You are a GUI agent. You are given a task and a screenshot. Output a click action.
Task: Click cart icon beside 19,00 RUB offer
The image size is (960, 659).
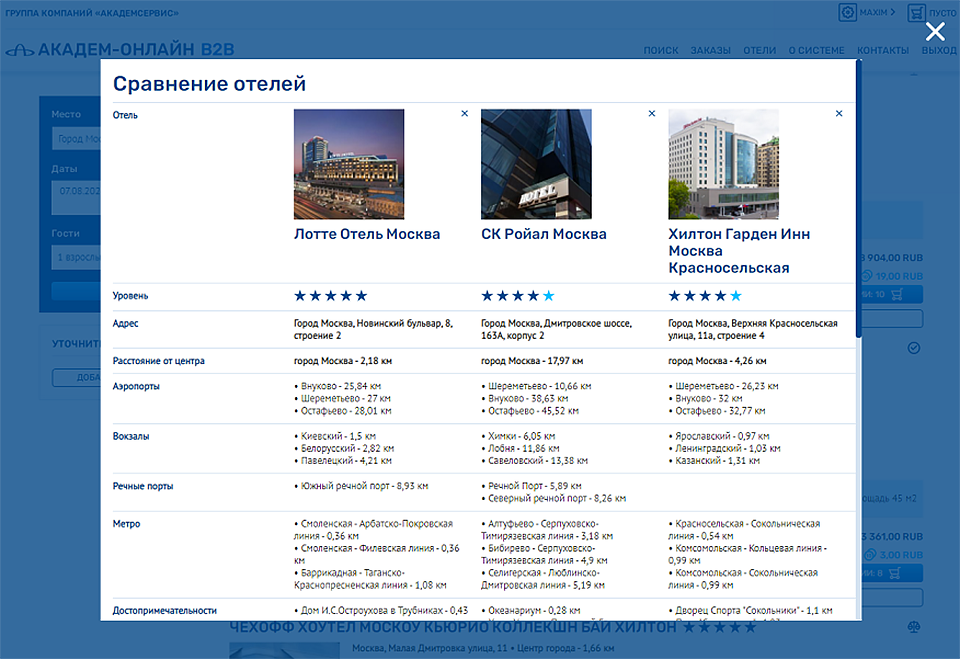896,295
